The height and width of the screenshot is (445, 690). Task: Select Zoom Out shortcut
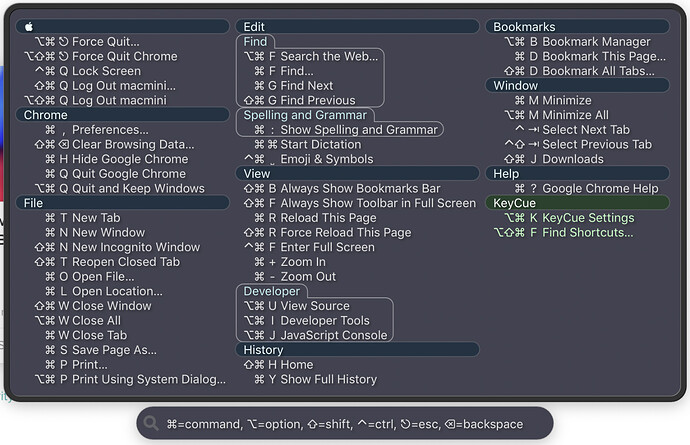click(295, 276)
